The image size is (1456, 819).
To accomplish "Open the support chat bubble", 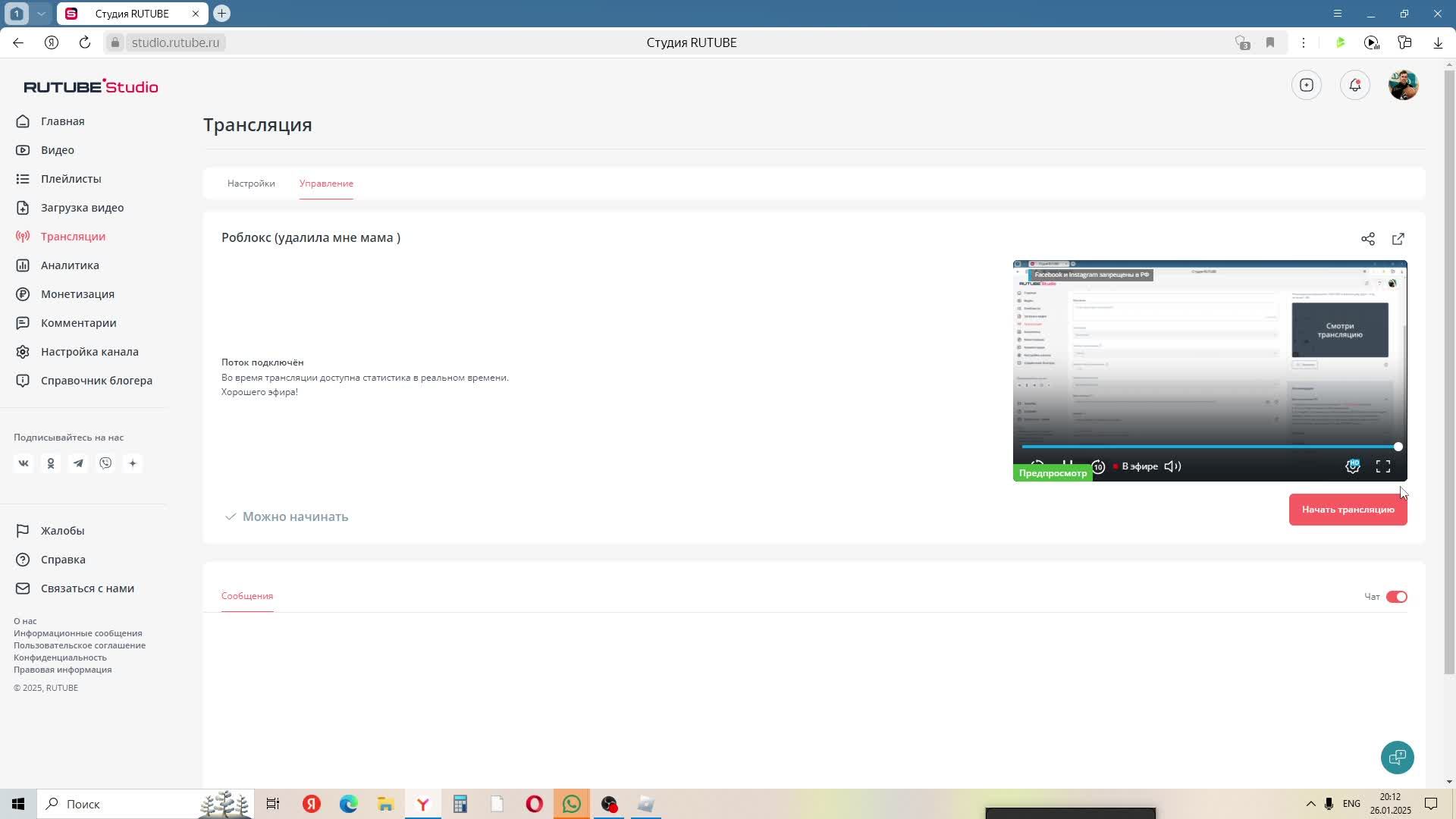I will pyautogui.click(x=1397, y=757).
